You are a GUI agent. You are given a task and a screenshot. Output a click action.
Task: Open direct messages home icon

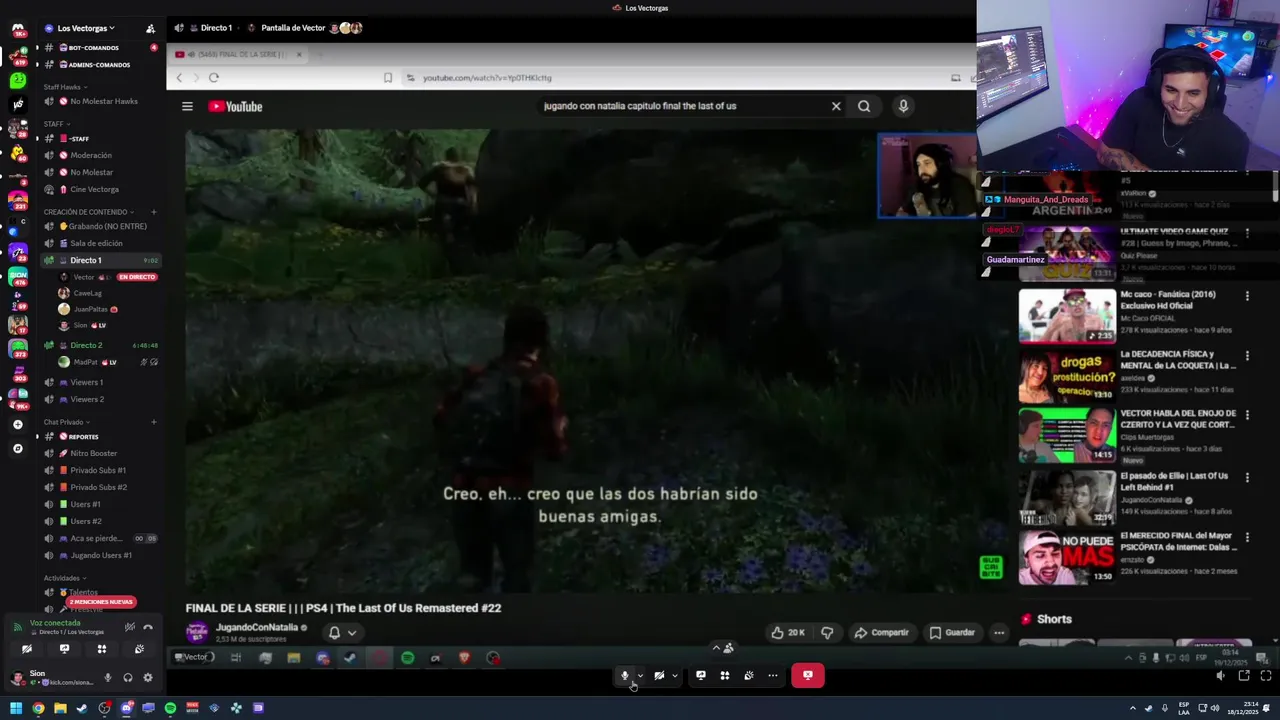(17, 30)
